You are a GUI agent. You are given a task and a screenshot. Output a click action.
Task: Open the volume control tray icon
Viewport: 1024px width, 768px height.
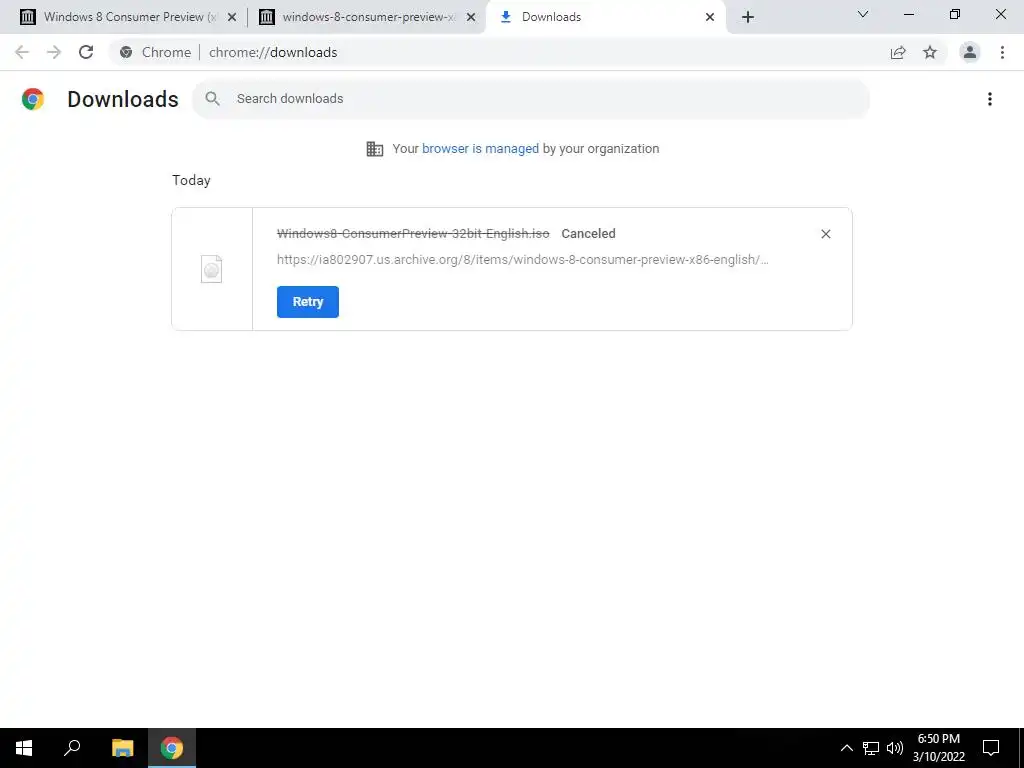pos(895,748)
